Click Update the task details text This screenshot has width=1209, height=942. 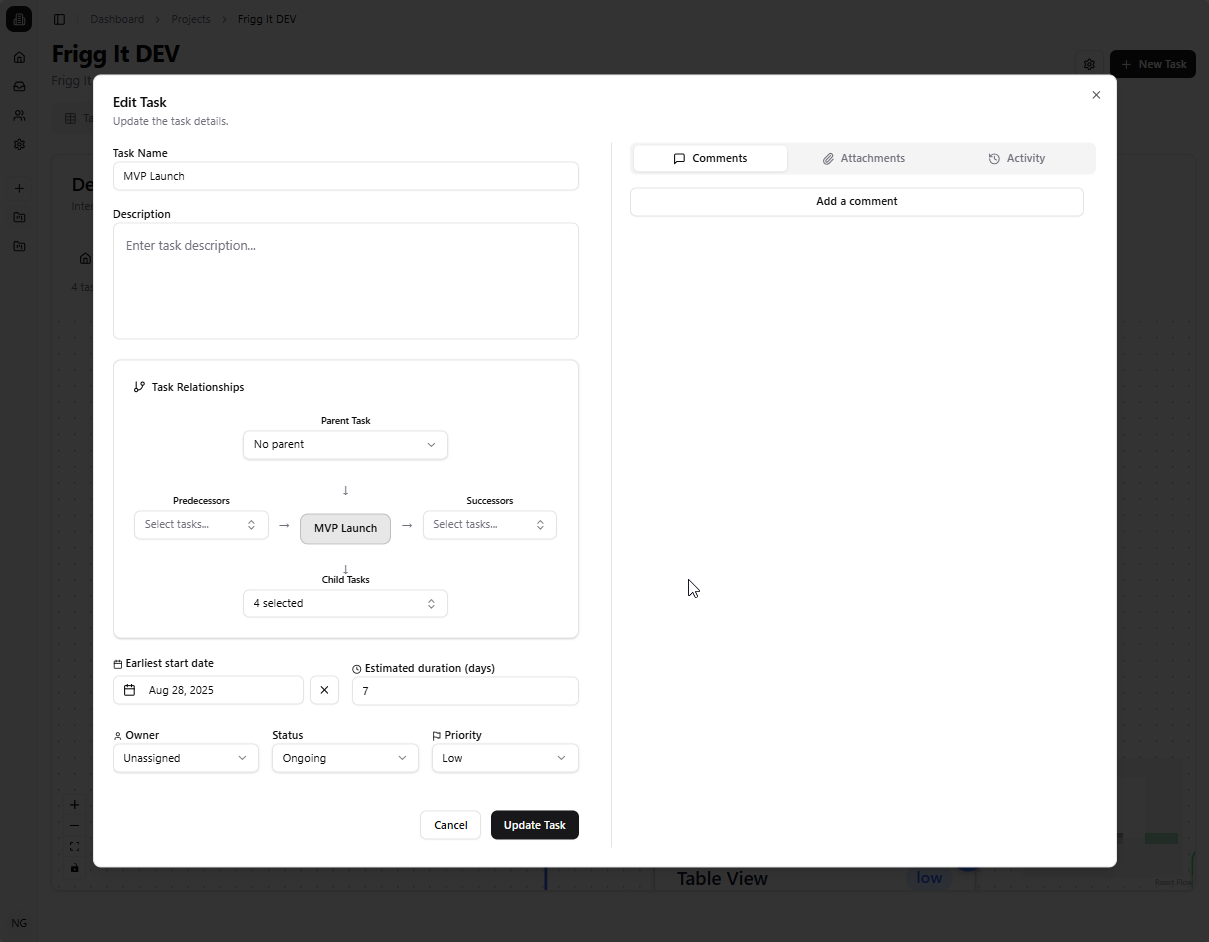(171, 121)
